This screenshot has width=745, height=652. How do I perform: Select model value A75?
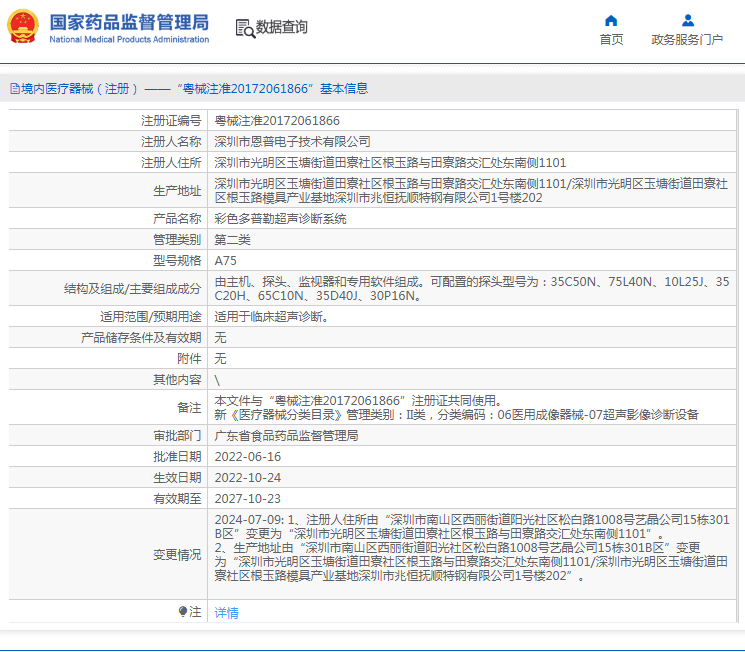click(225, 260)
